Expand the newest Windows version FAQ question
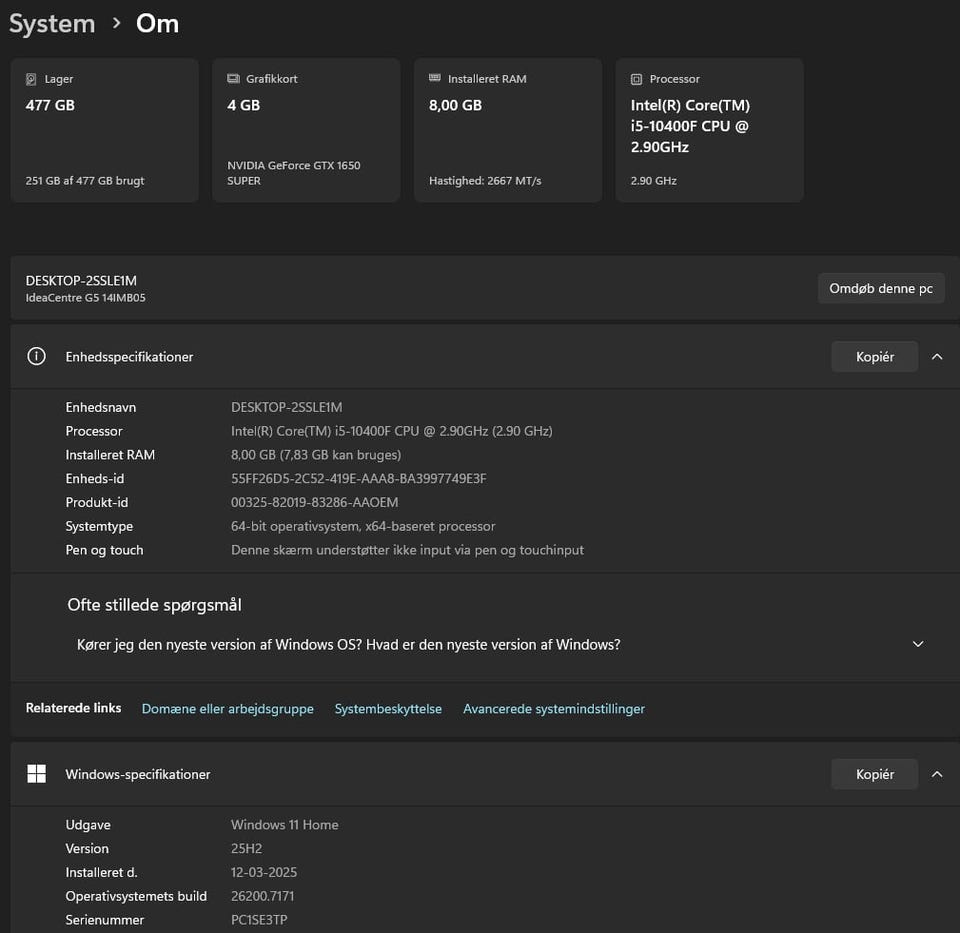The width and height of the screenshot is (960, 933). [918, 644]
